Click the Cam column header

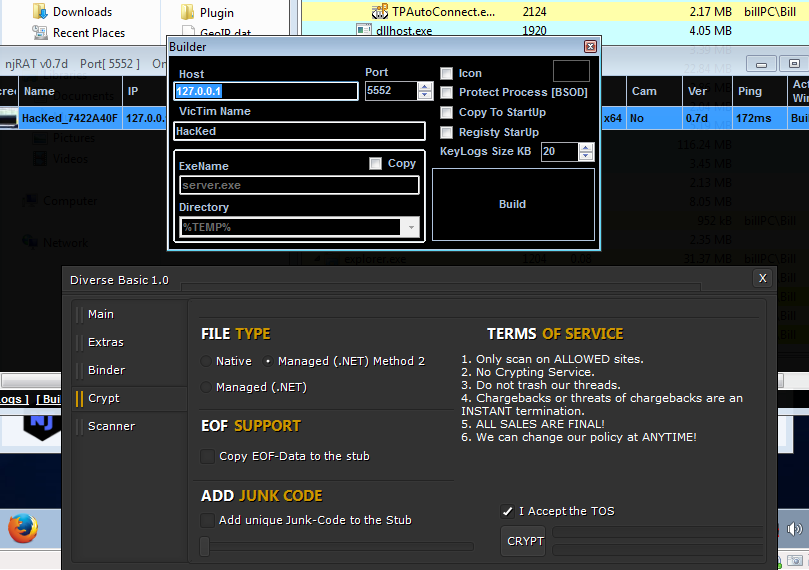pyautogui.click(x=653, y=91)
